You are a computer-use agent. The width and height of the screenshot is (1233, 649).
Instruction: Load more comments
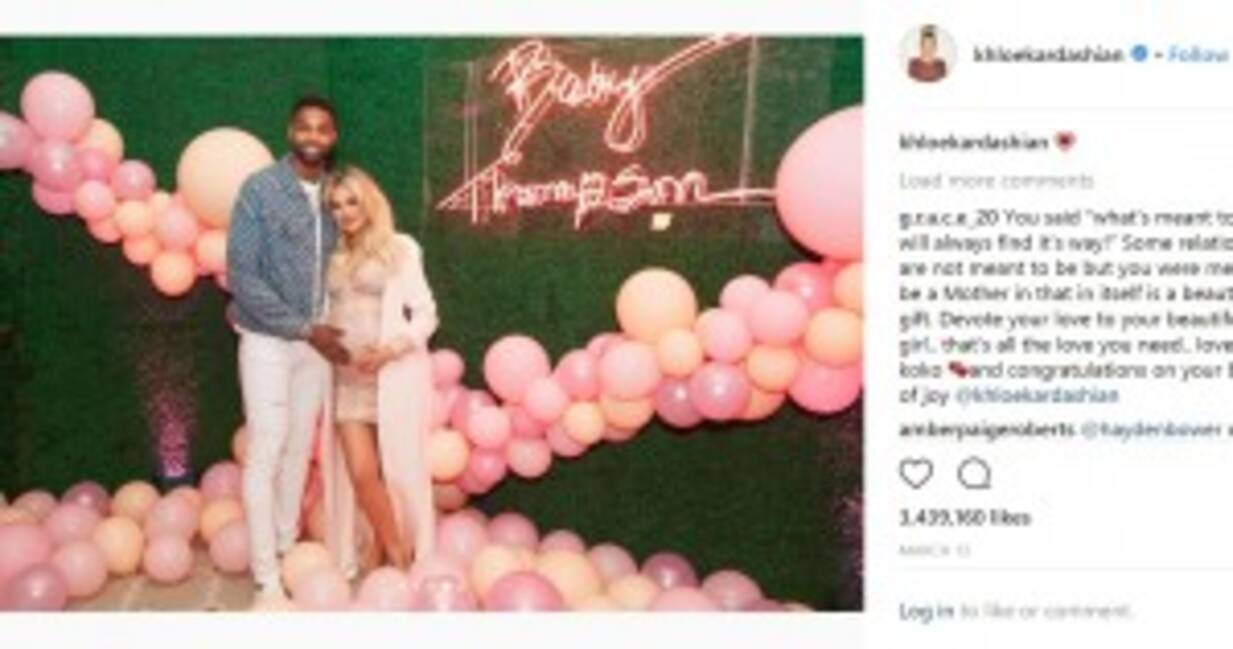996,181
